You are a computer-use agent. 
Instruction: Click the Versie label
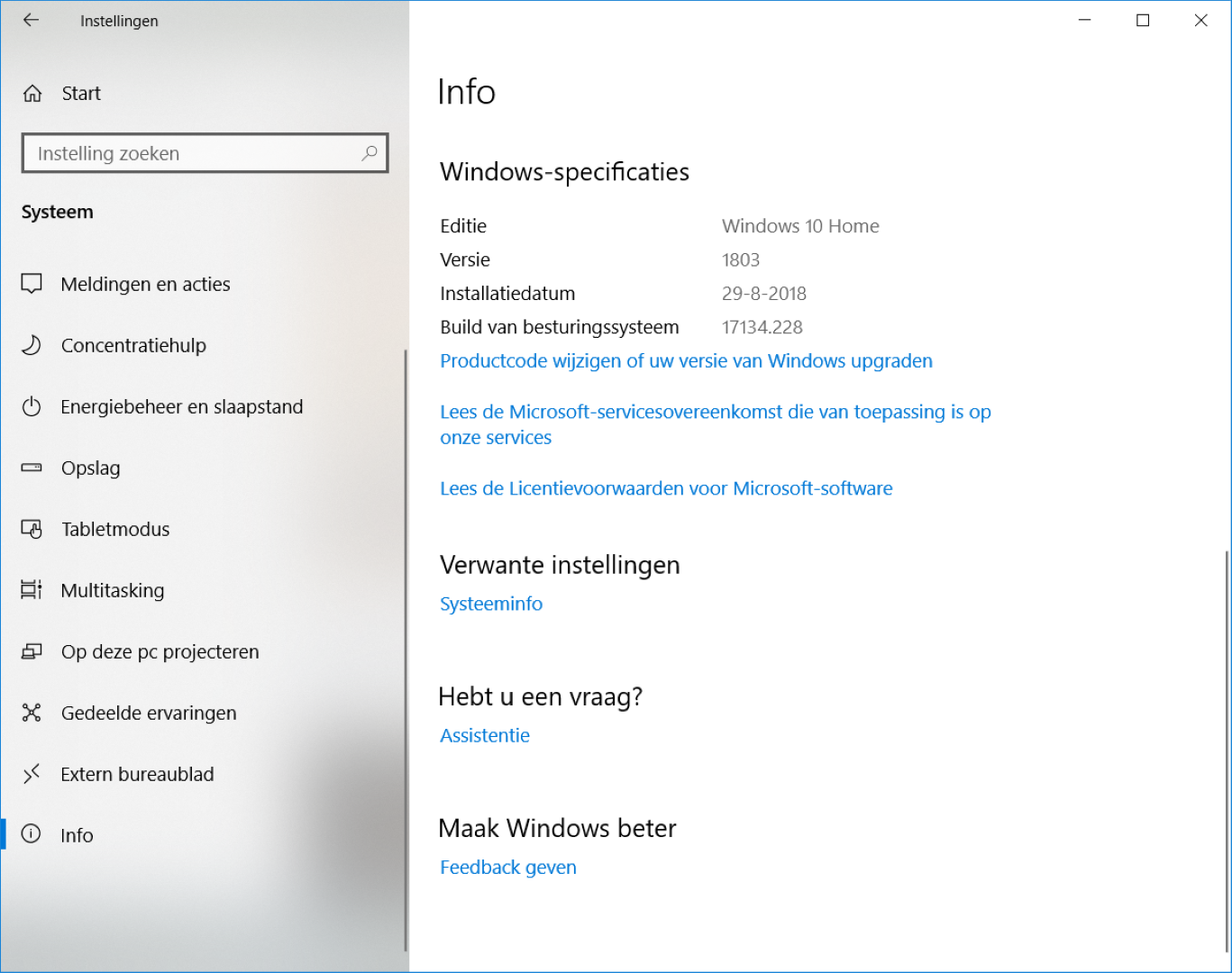[465, 260]
